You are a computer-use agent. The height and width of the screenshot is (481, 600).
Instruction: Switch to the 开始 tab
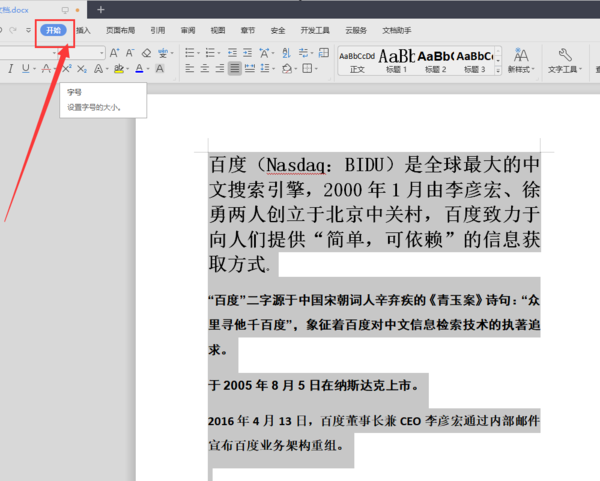[x=54, y=30]
